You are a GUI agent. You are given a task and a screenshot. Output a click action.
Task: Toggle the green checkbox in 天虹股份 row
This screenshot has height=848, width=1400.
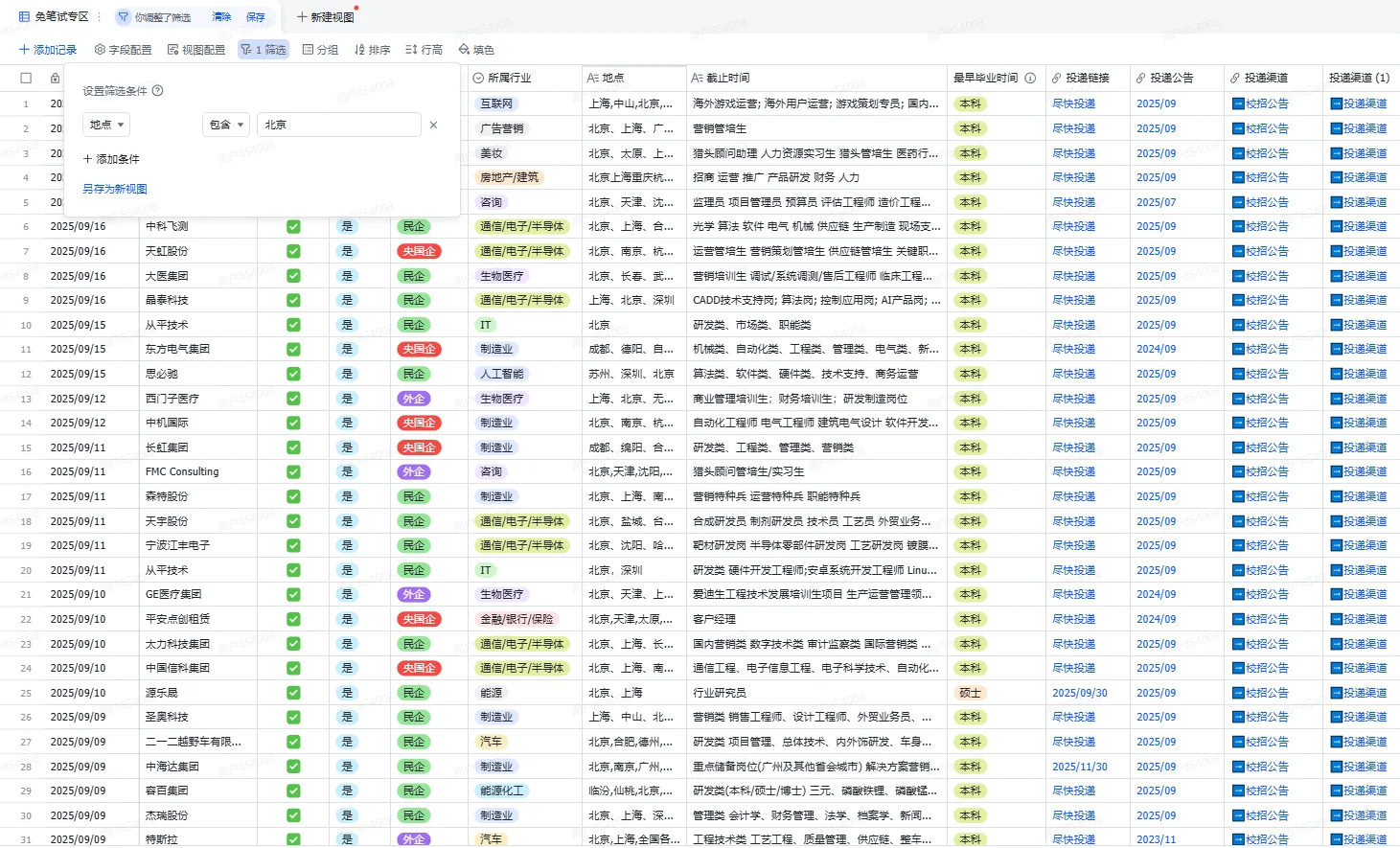(x=293, y=251)
